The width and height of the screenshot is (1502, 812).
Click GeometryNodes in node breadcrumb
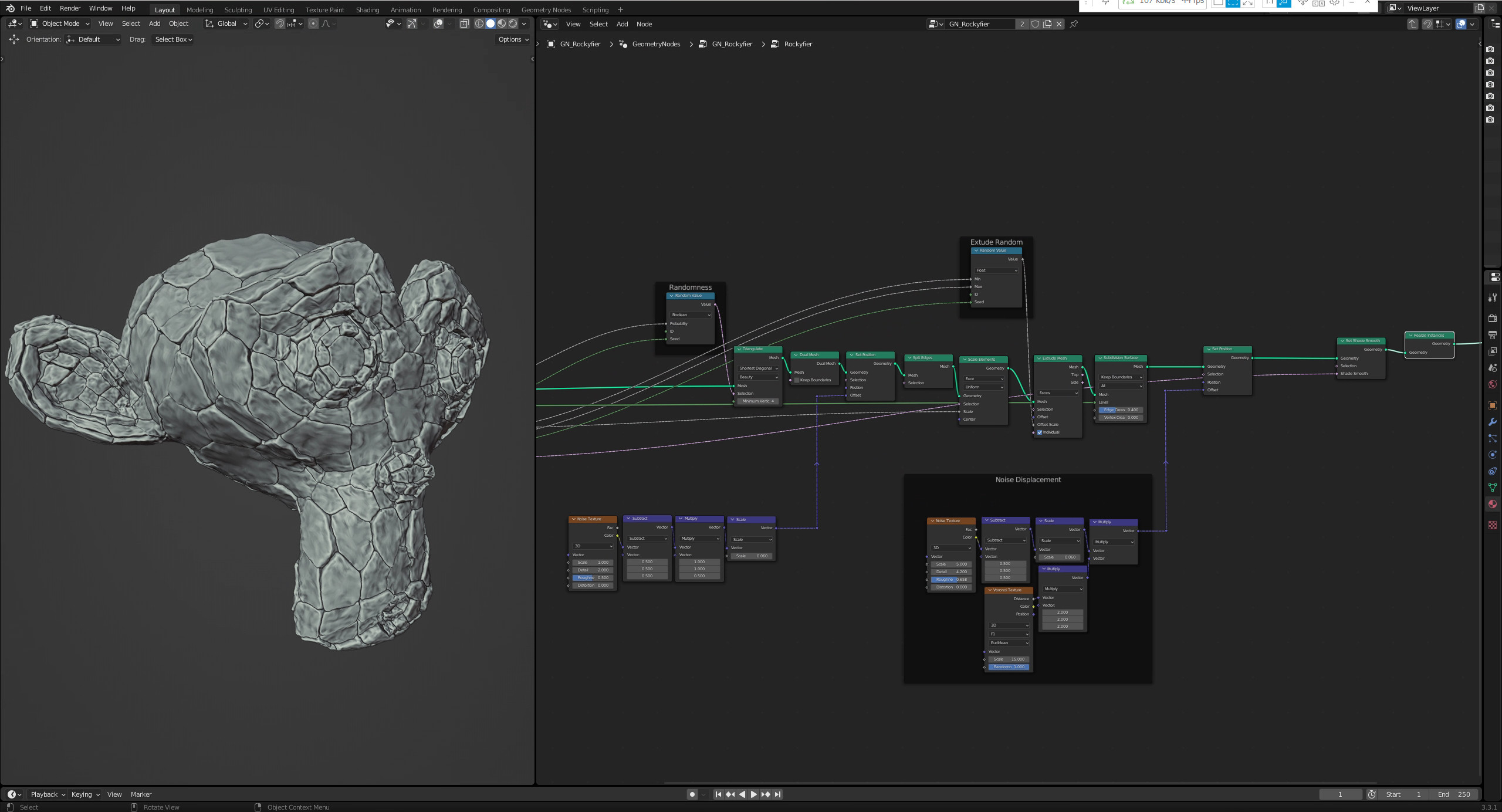[x=656, y=44]
